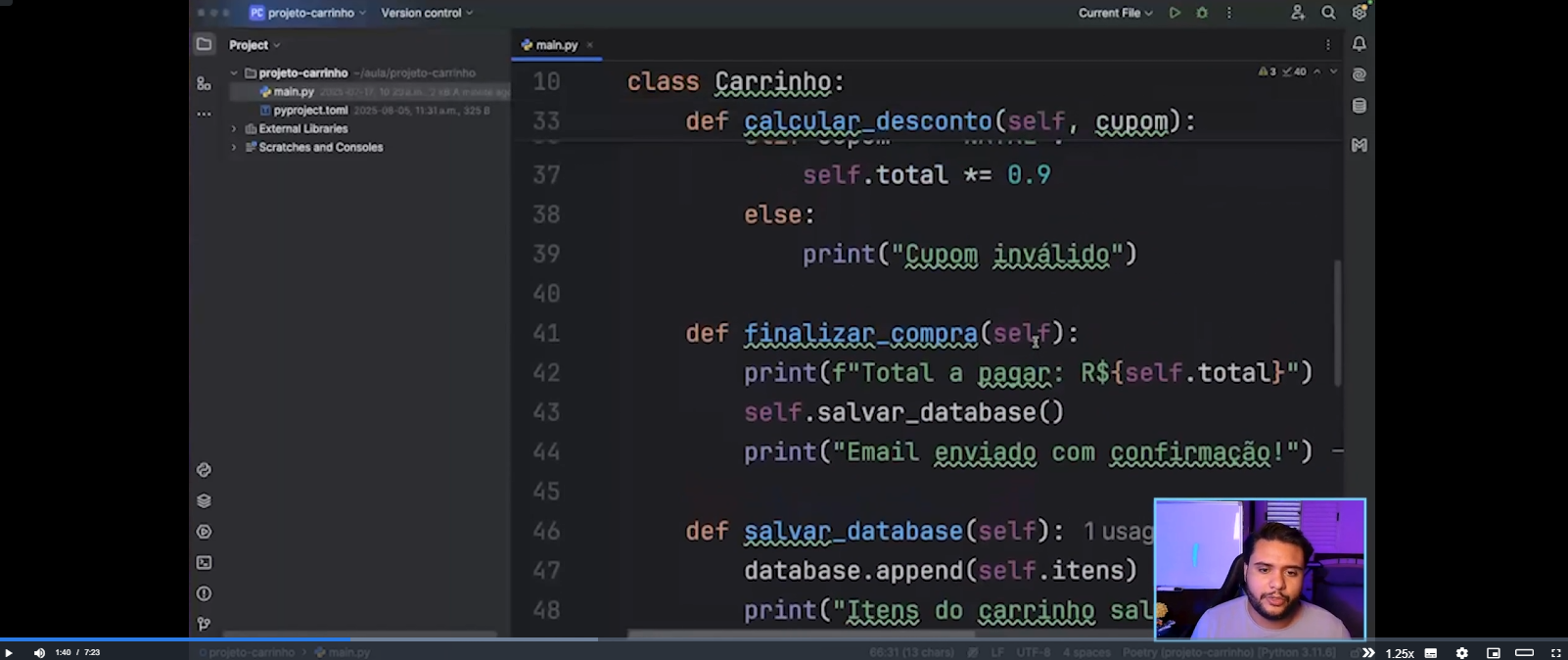Click the 1:40 / 7:23 video time display
This screenshot has width=1568, height=660.
77,652
